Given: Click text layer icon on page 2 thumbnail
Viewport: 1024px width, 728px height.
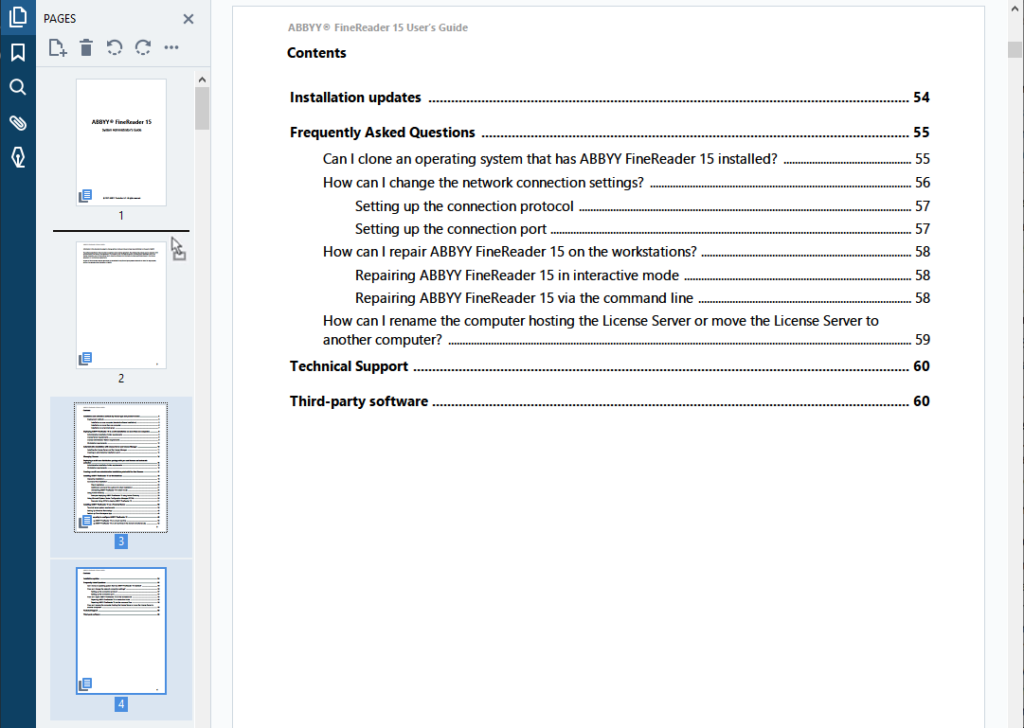Looking at the screenshot, I should tap(85, 358).
